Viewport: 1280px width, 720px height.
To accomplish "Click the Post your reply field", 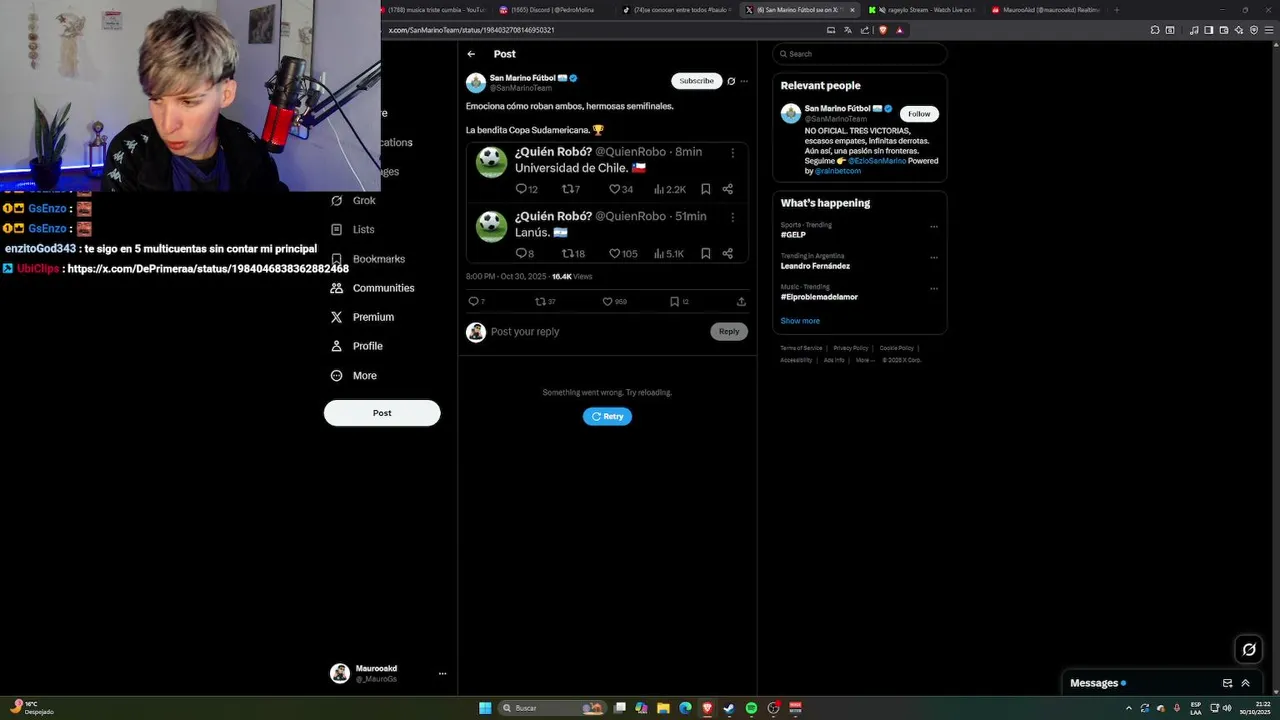I will 598,332.
